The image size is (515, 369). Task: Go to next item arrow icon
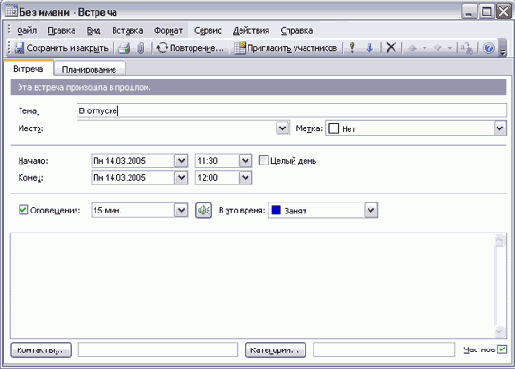[438, 48]
